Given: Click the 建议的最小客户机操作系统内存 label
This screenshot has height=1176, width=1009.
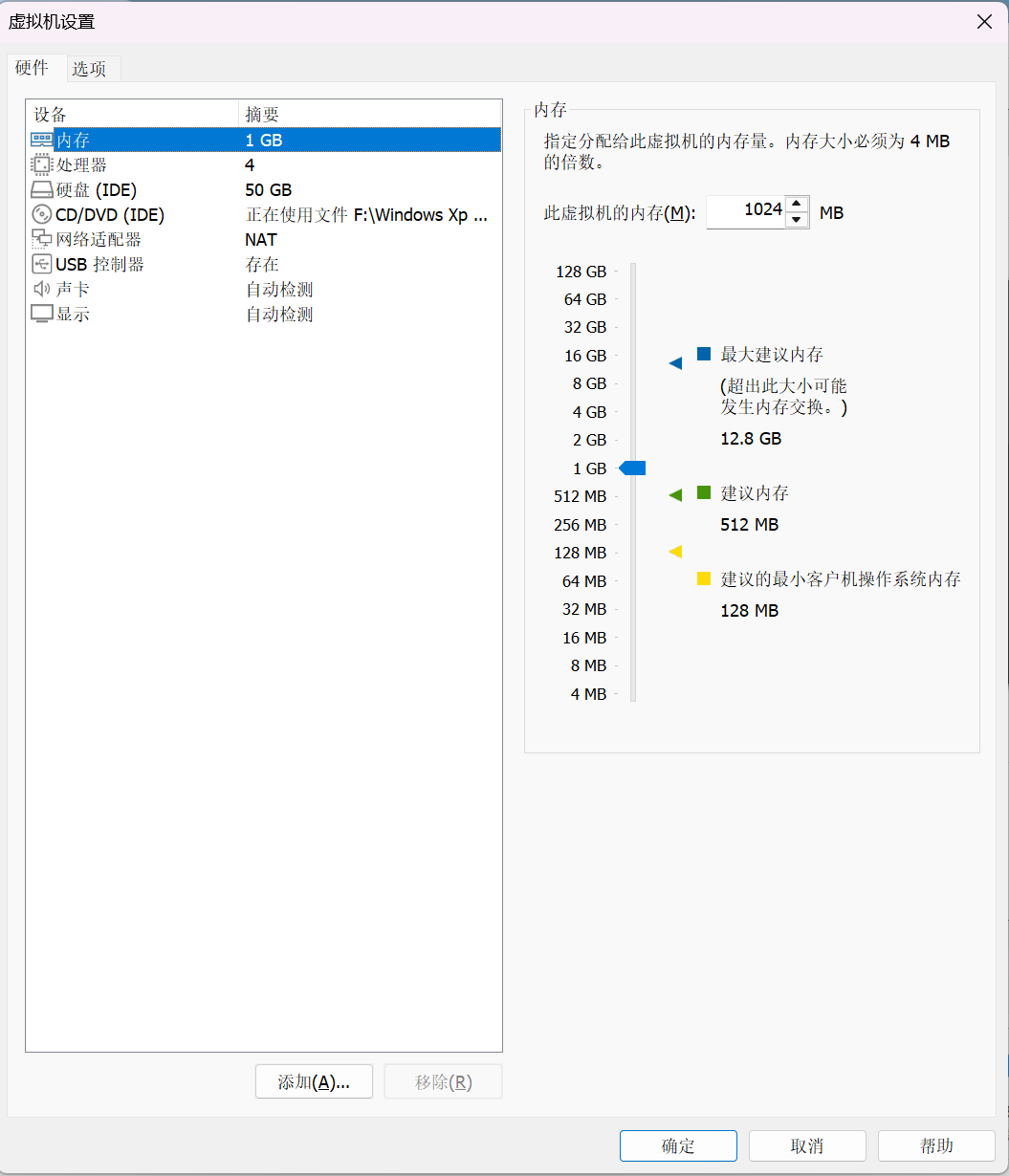Looking at the screenshot, I should [x=841, y=578].
